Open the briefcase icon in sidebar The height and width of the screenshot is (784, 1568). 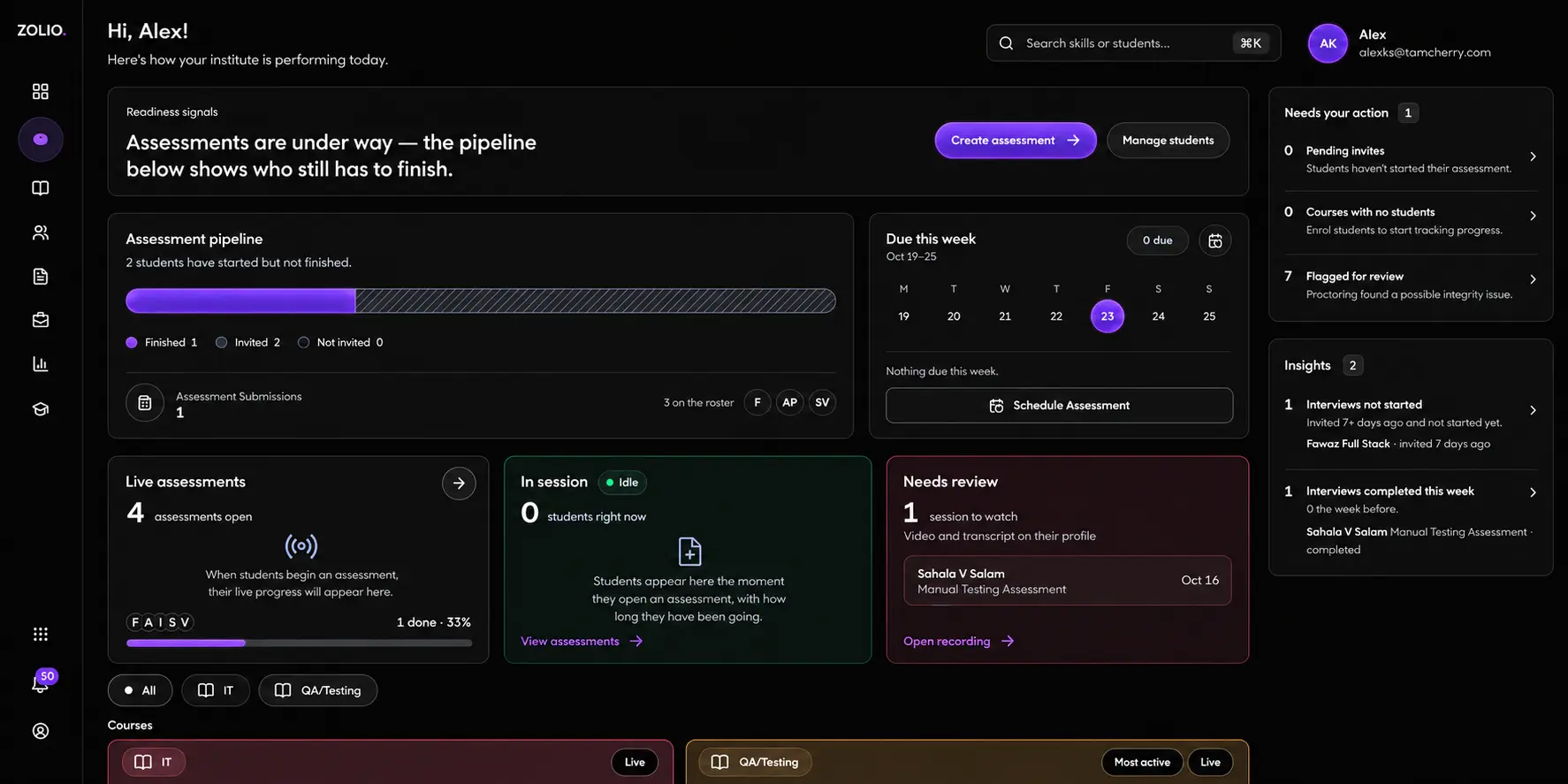(41, 320)
